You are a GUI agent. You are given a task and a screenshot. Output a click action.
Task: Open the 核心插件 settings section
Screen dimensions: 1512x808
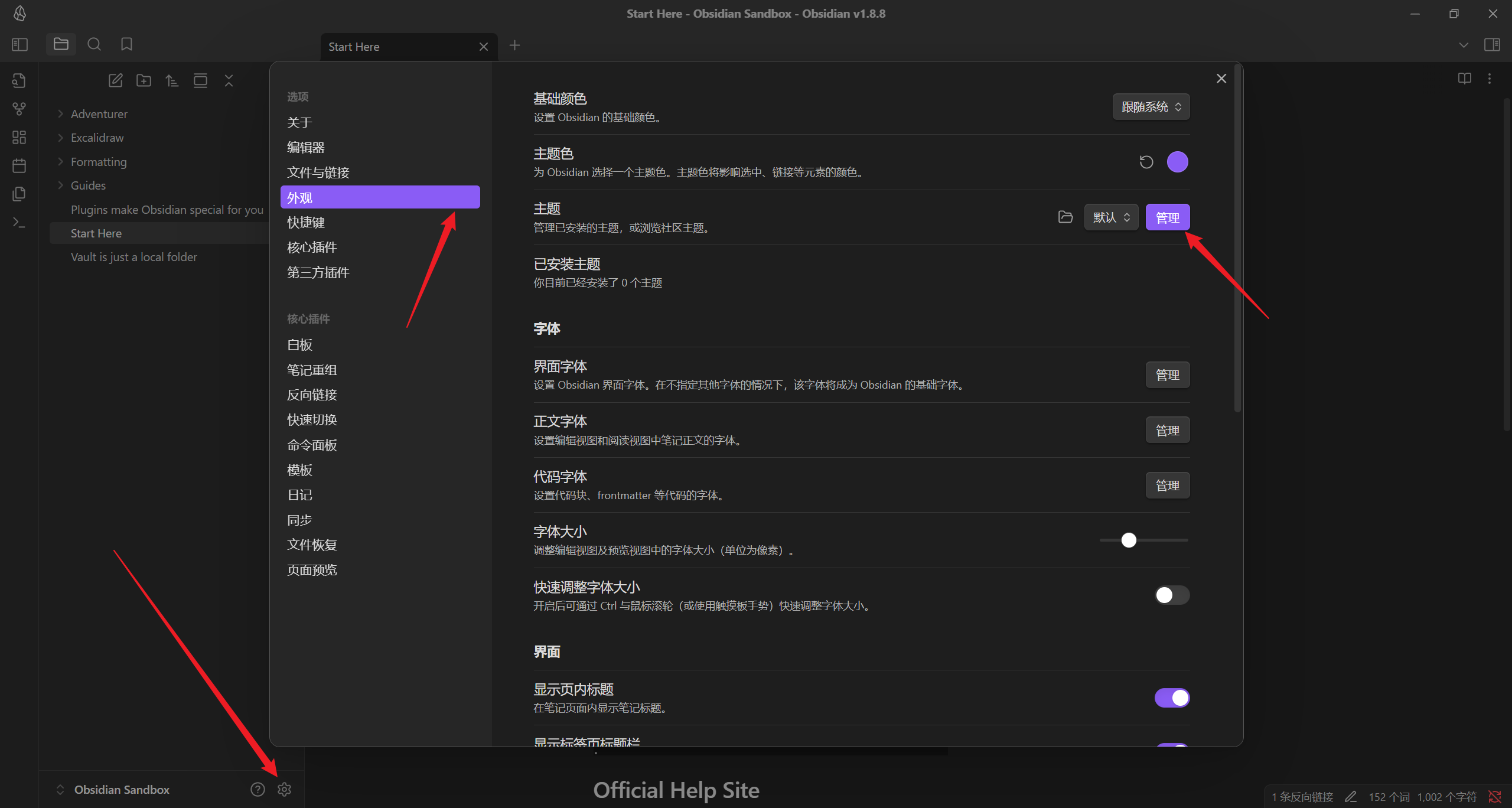[380, 247]
